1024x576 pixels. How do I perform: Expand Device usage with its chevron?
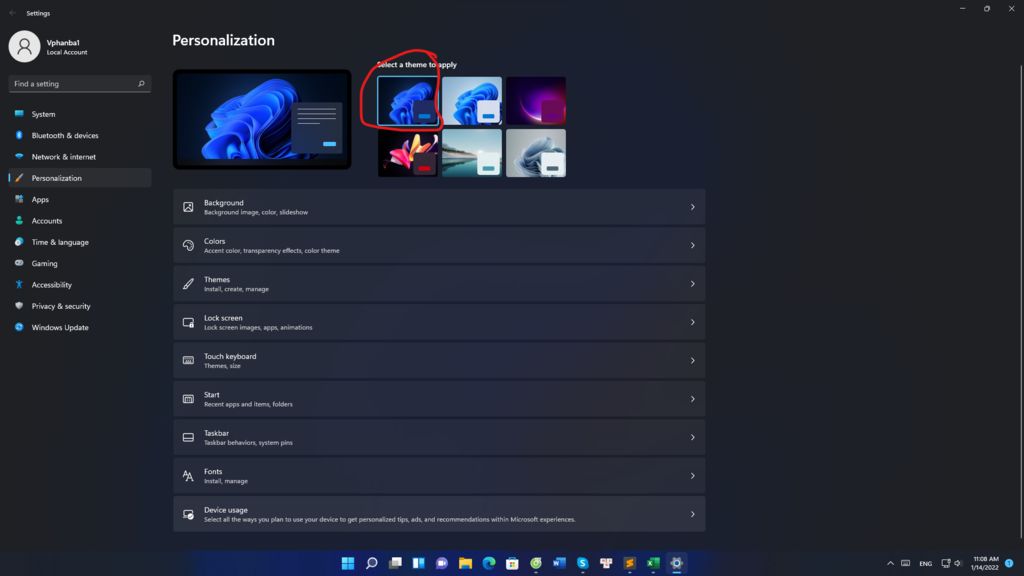tap(692, 514)
